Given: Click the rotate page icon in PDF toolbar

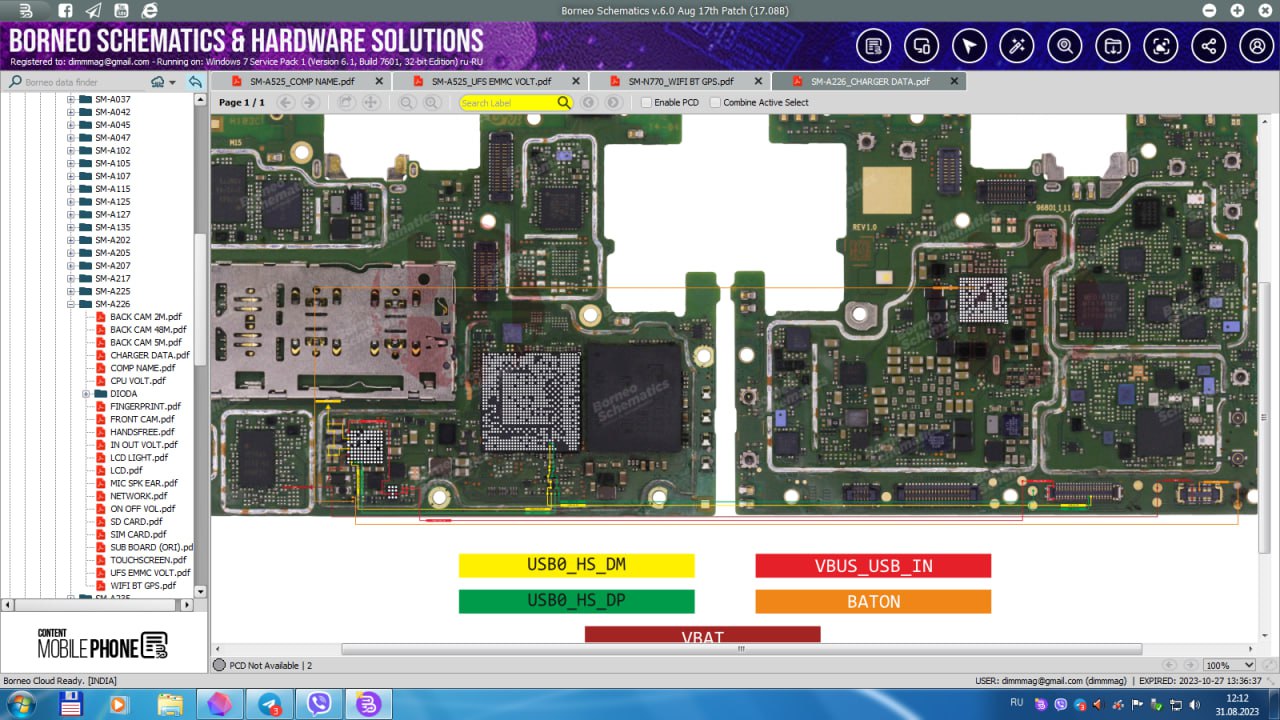Looking at the screenshot, I should tap(346, 102).
